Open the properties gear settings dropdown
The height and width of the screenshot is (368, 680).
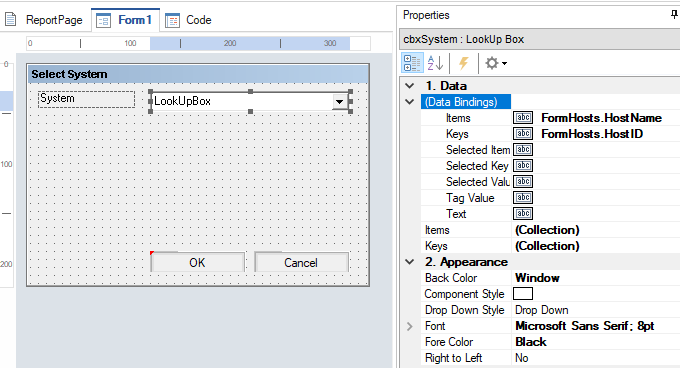click(496, 63)
